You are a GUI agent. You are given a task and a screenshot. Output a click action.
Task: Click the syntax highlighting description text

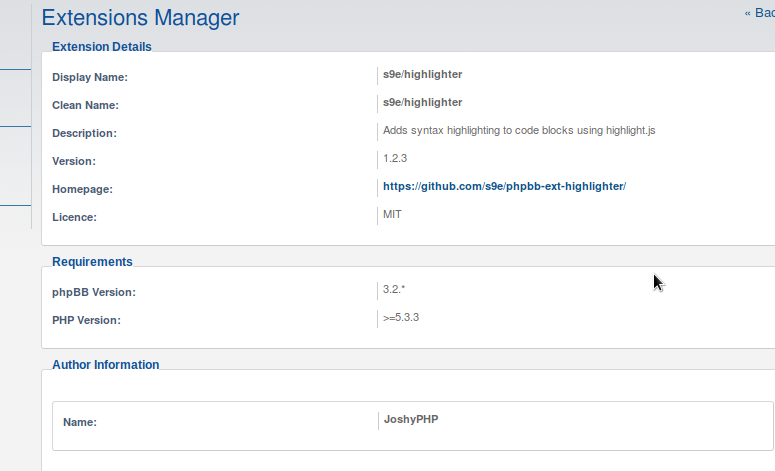tap(518, 130)
